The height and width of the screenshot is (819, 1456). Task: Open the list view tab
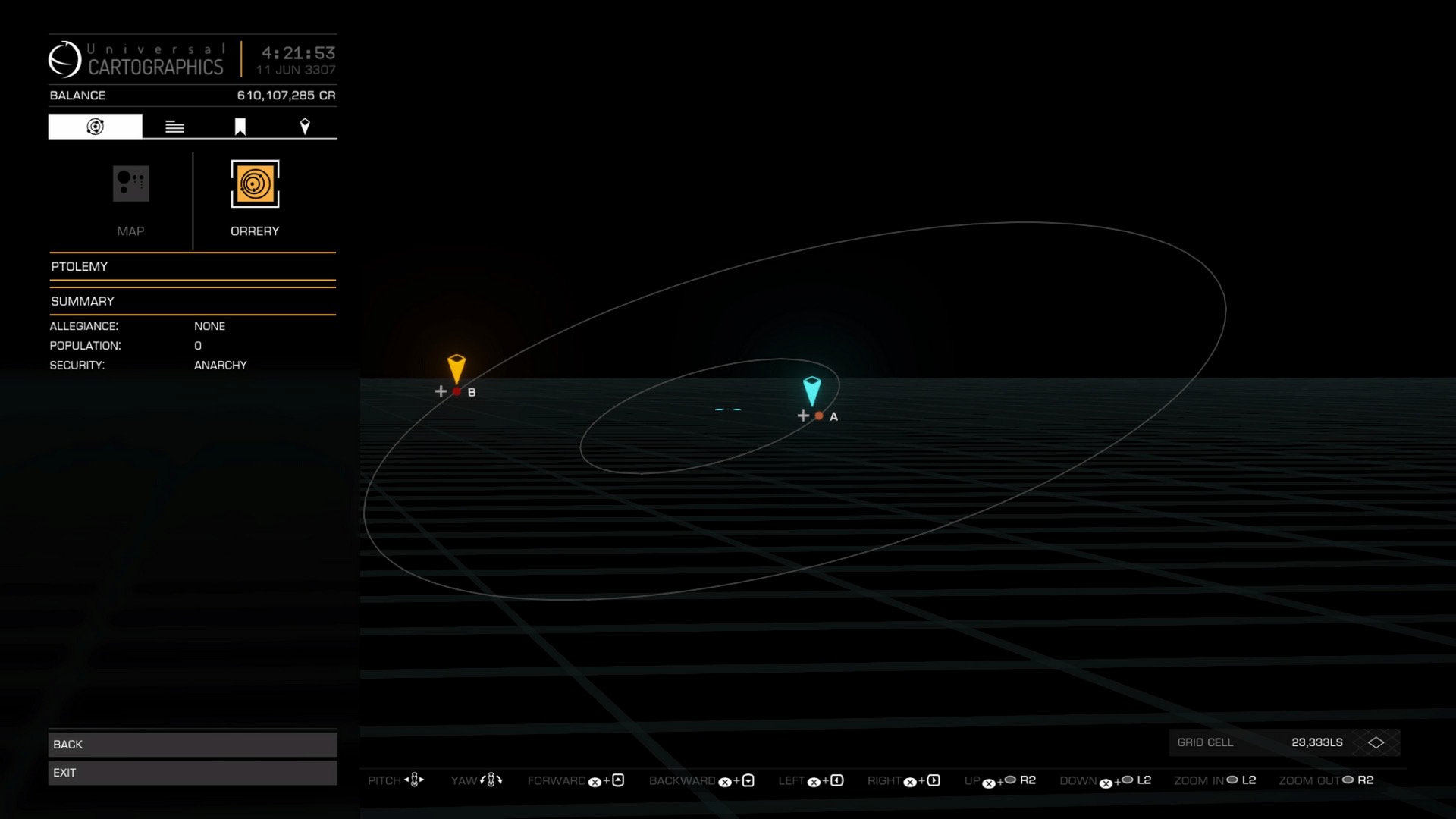click(x=174, y=127)
